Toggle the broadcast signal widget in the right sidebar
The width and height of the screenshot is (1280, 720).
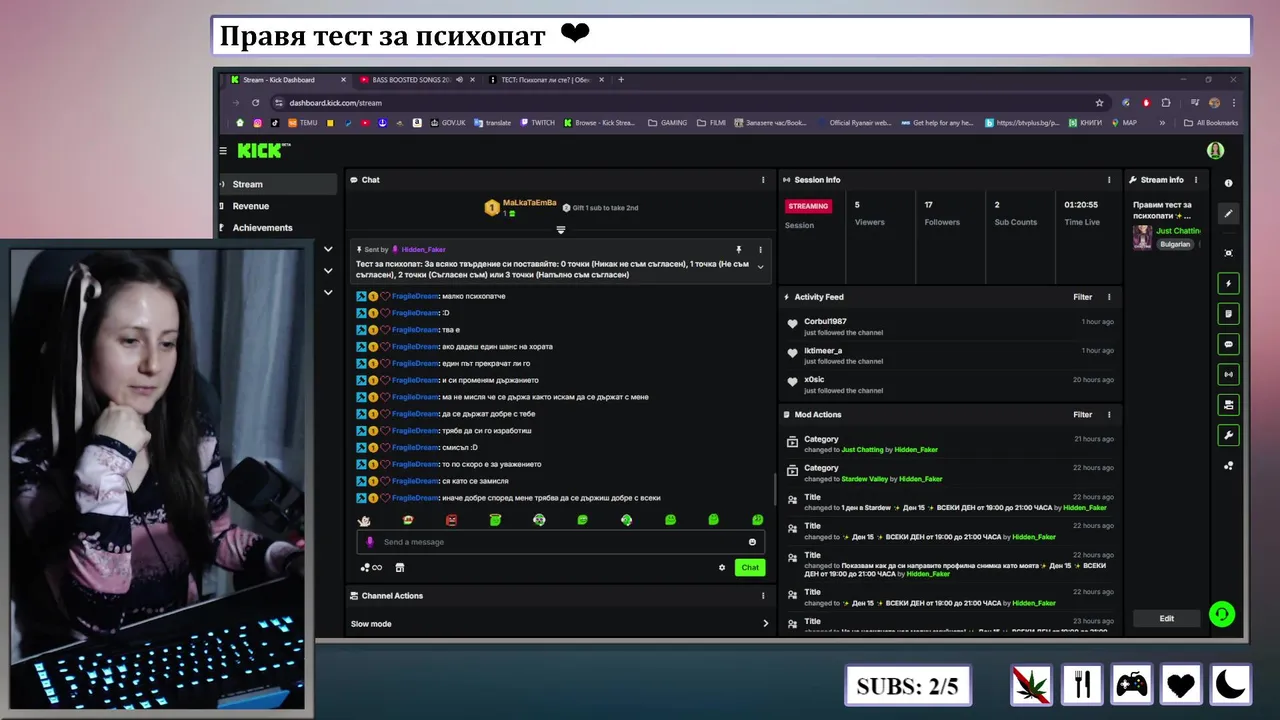(x=1229, y=374)
